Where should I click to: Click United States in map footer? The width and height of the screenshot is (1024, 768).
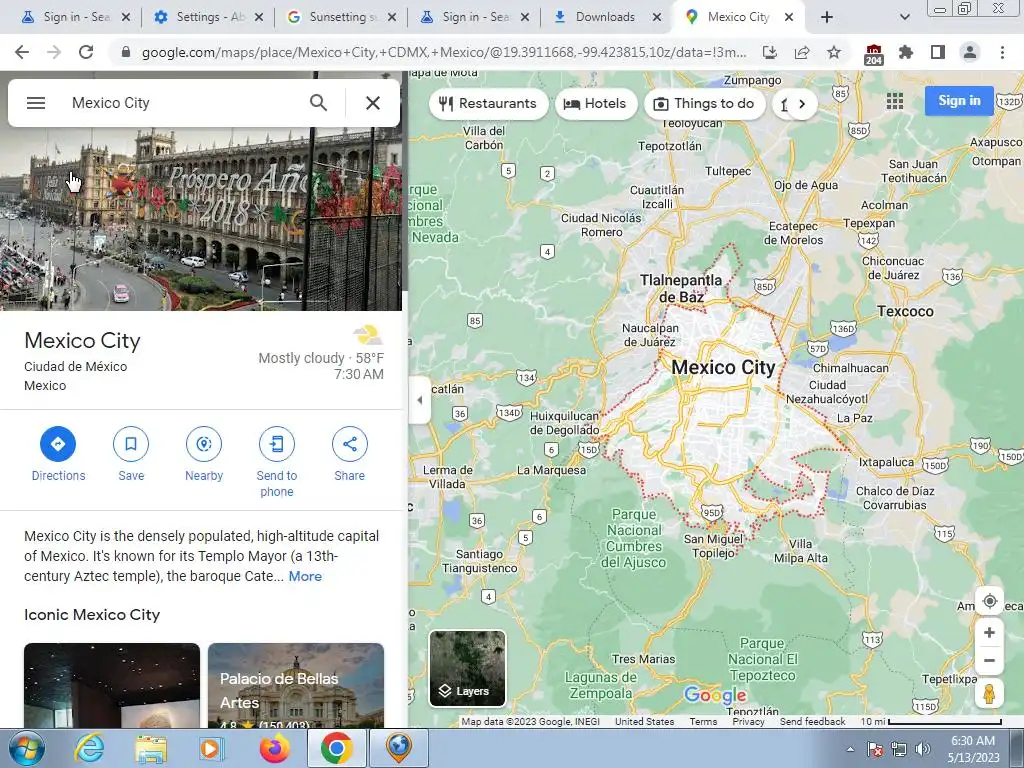645,722
